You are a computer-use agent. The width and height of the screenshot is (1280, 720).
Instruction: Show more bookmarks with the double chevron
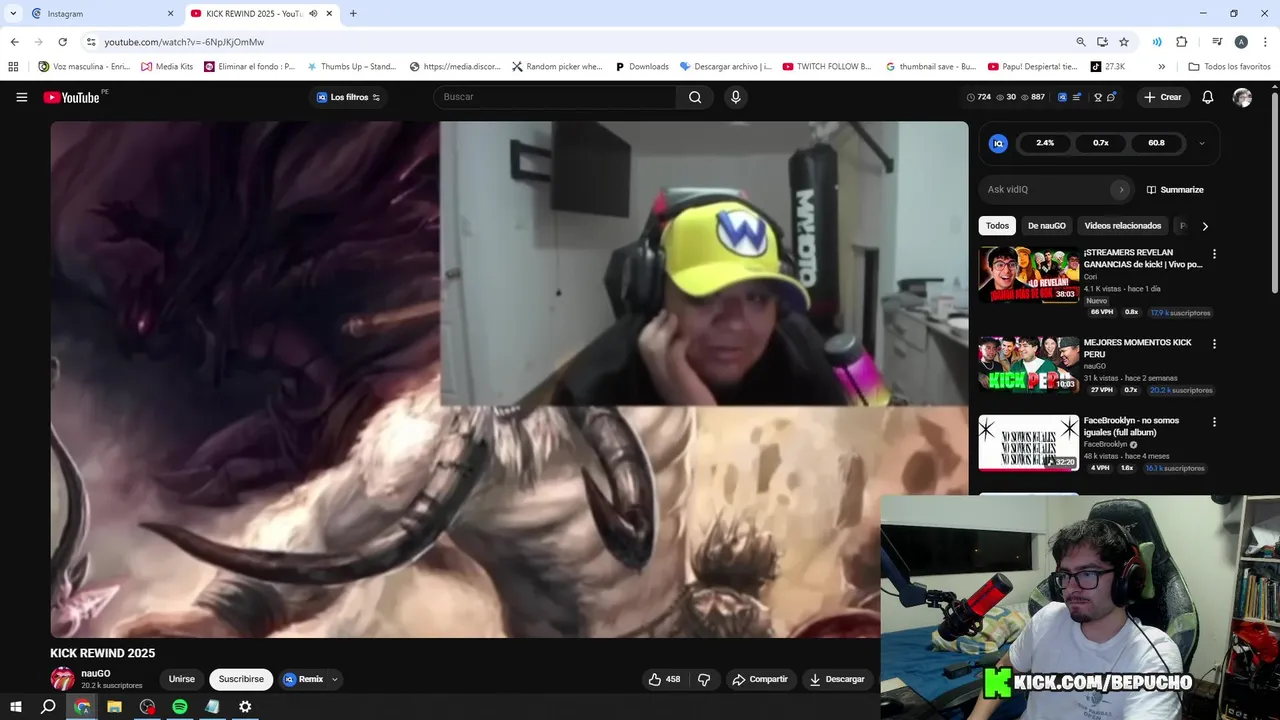tap(1161, 67)
